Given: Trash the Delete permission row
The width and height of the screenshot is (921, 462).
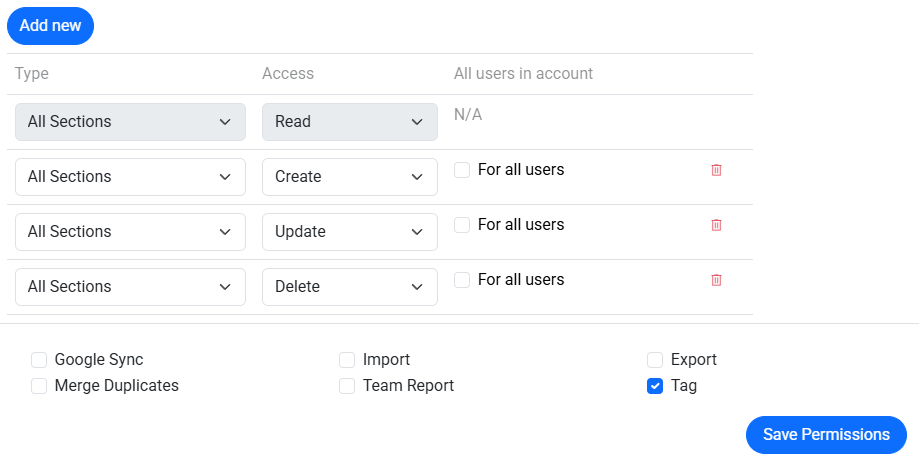Looking at the screenshot, I should pyautogui.click(x=716, y=280).
